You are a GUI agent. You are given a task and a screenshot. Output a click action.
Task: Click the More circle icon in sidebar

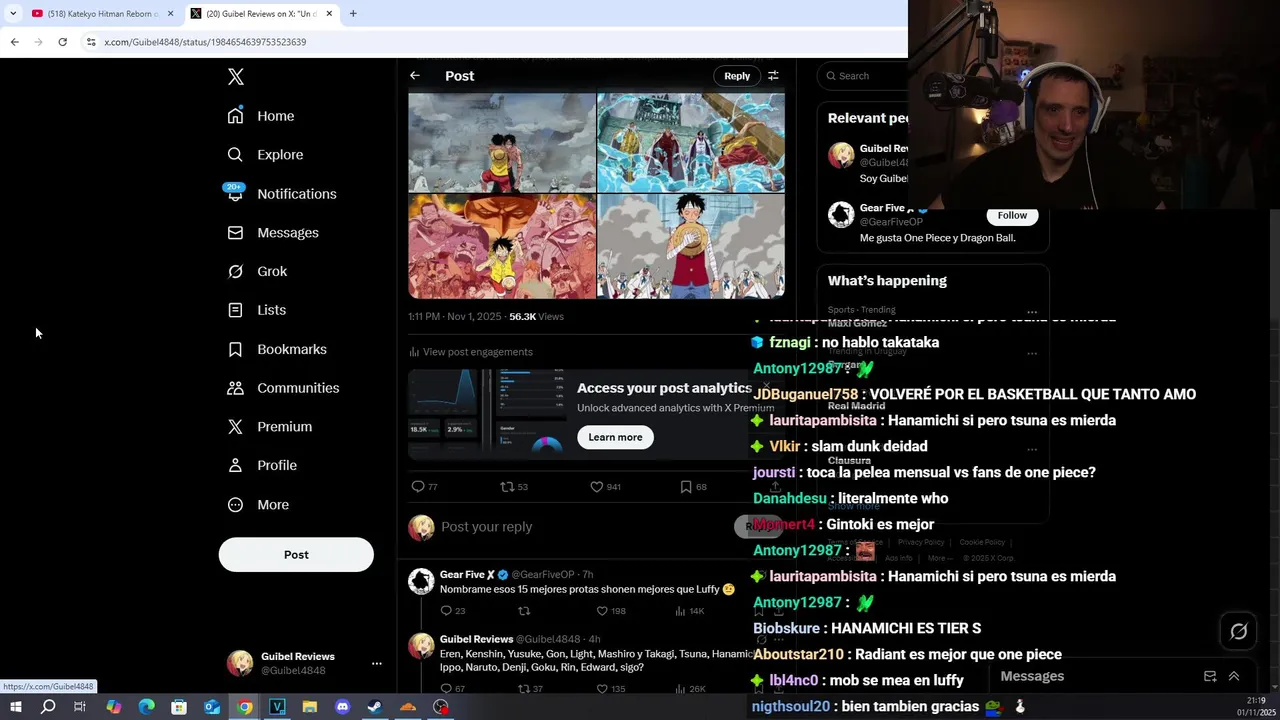tap(235, 505)
